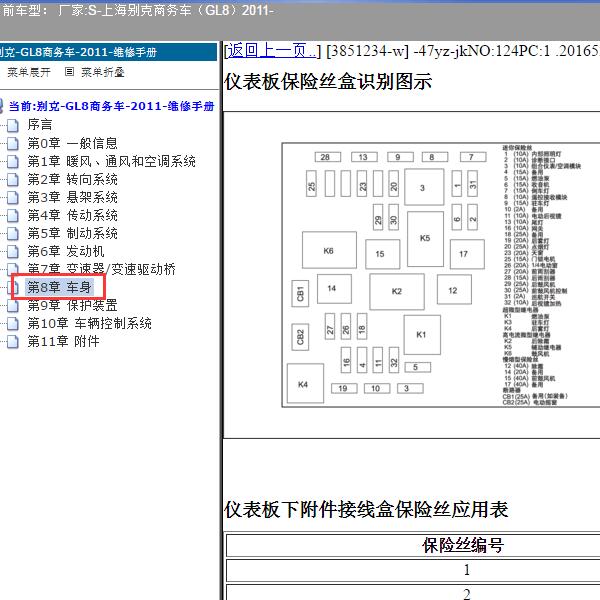Screen dimensions: 600x600
Task: Open 第10章 车辆控制系统
Action: point(90,323)
